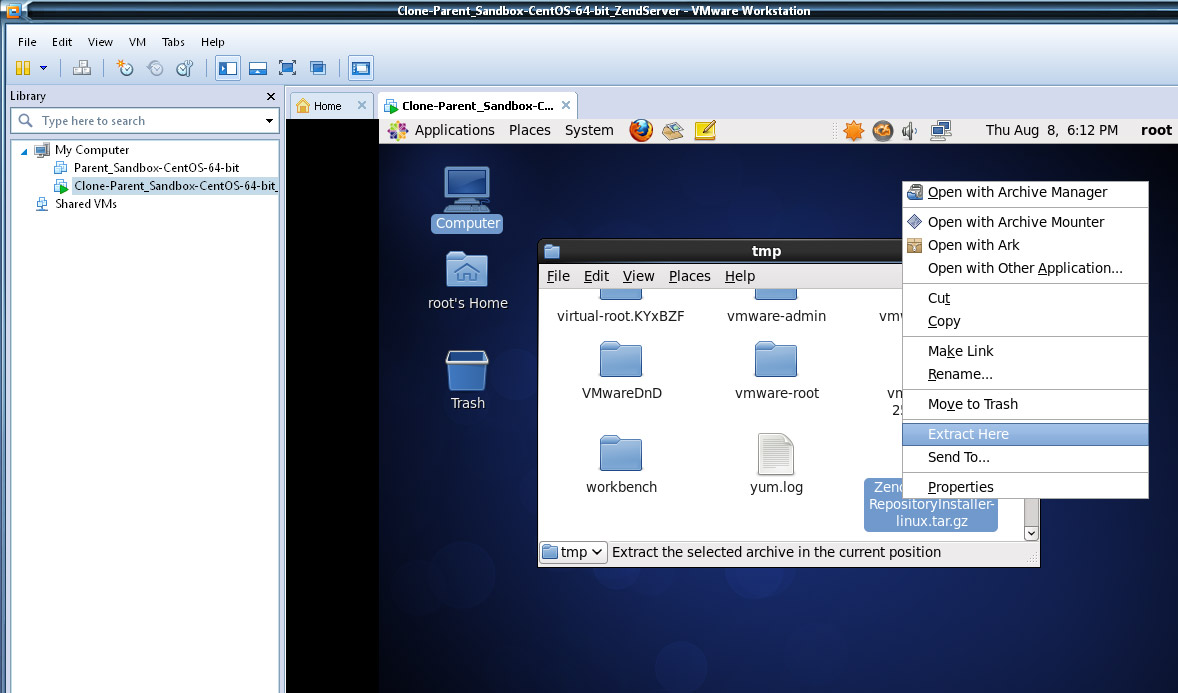Open the library search dropdown arrow
Viewport: 1178px width, 693px height.
(269, 121)
